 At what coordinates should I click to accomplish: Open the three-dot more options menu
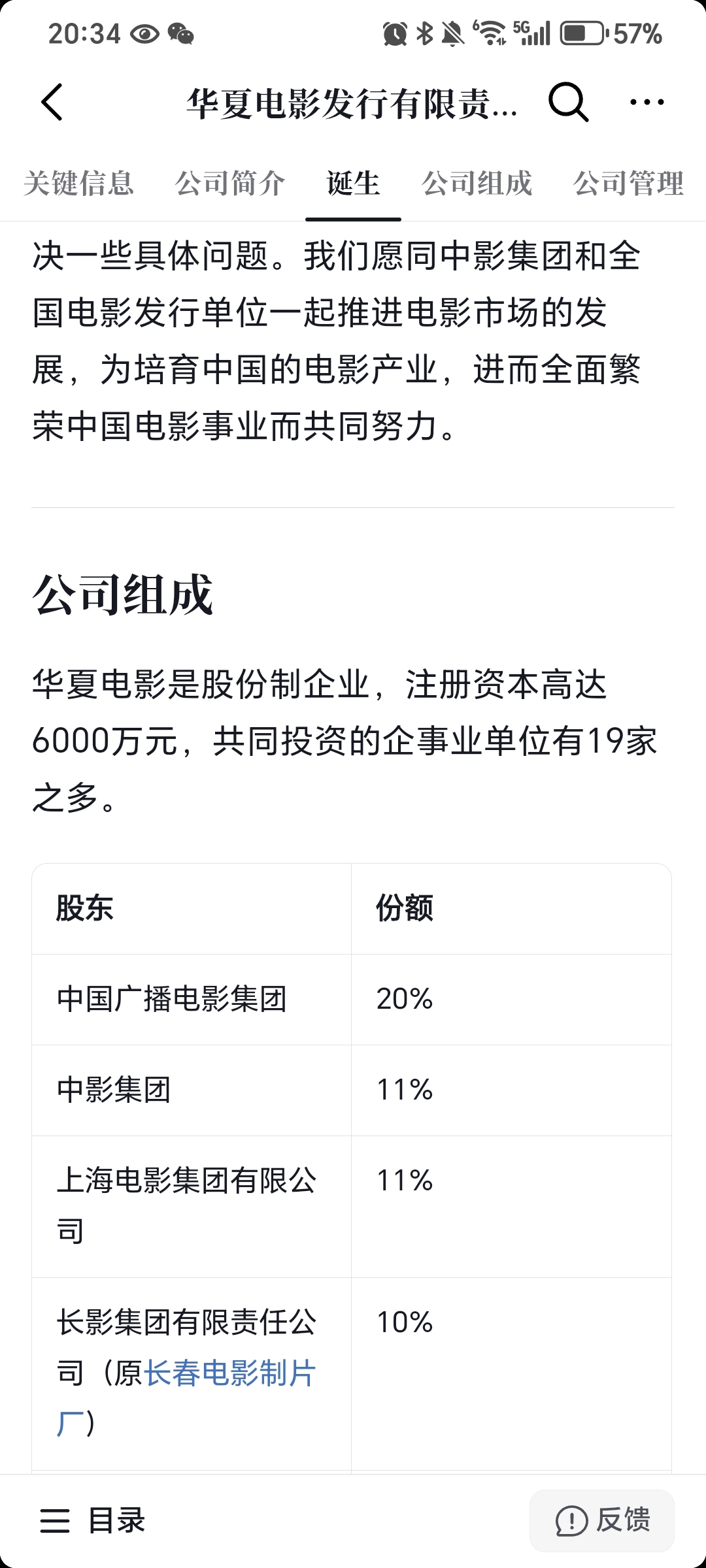pos(647,102)
